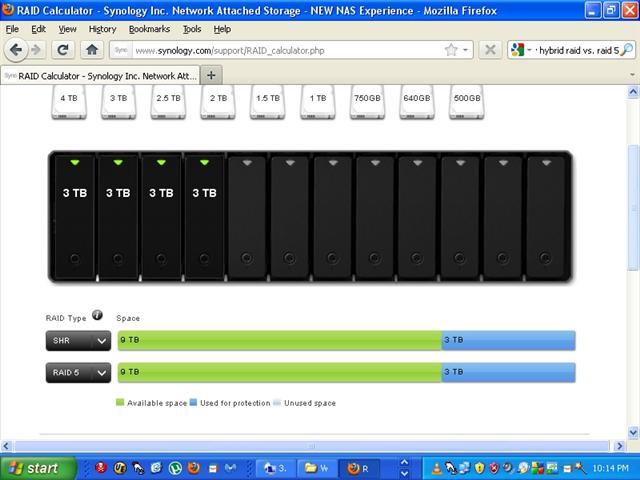Click the vertical scrollbar up arrow

[633, 91]
